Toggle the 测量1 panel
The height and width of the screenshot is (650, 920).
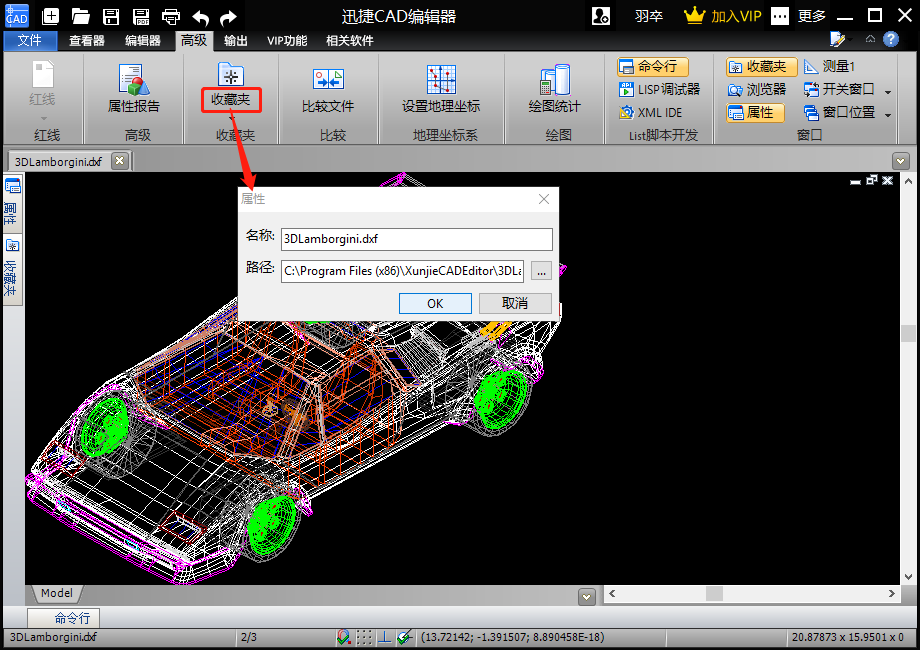point(830,66)
